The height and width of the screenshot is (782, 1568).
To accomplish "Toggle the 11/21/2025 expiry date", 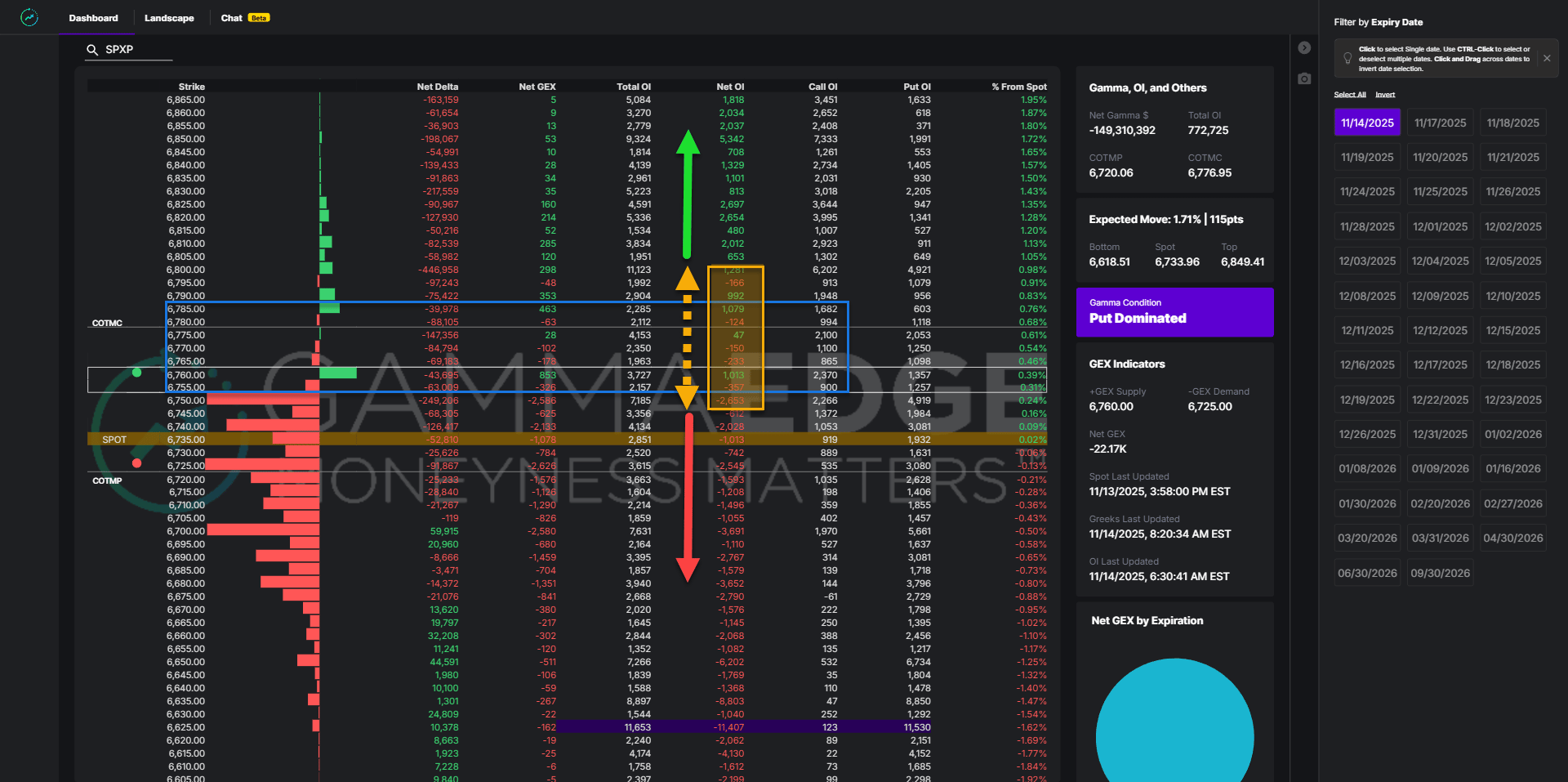I will click(x=1512, y=157).
